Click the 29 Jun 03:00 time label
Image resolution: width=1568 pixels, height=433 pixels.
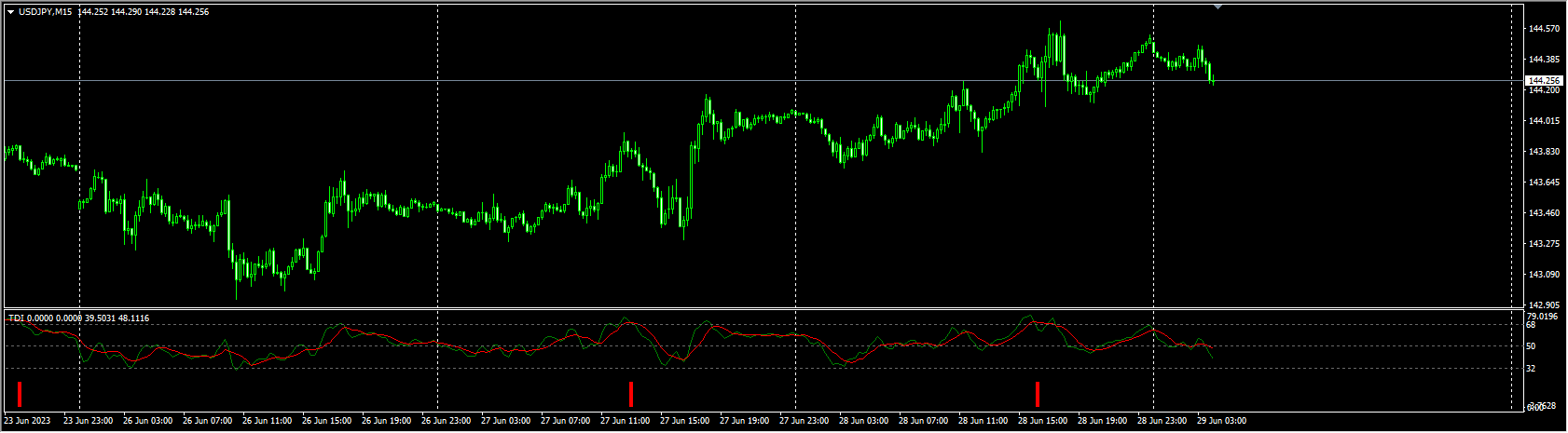point(1221,421)
